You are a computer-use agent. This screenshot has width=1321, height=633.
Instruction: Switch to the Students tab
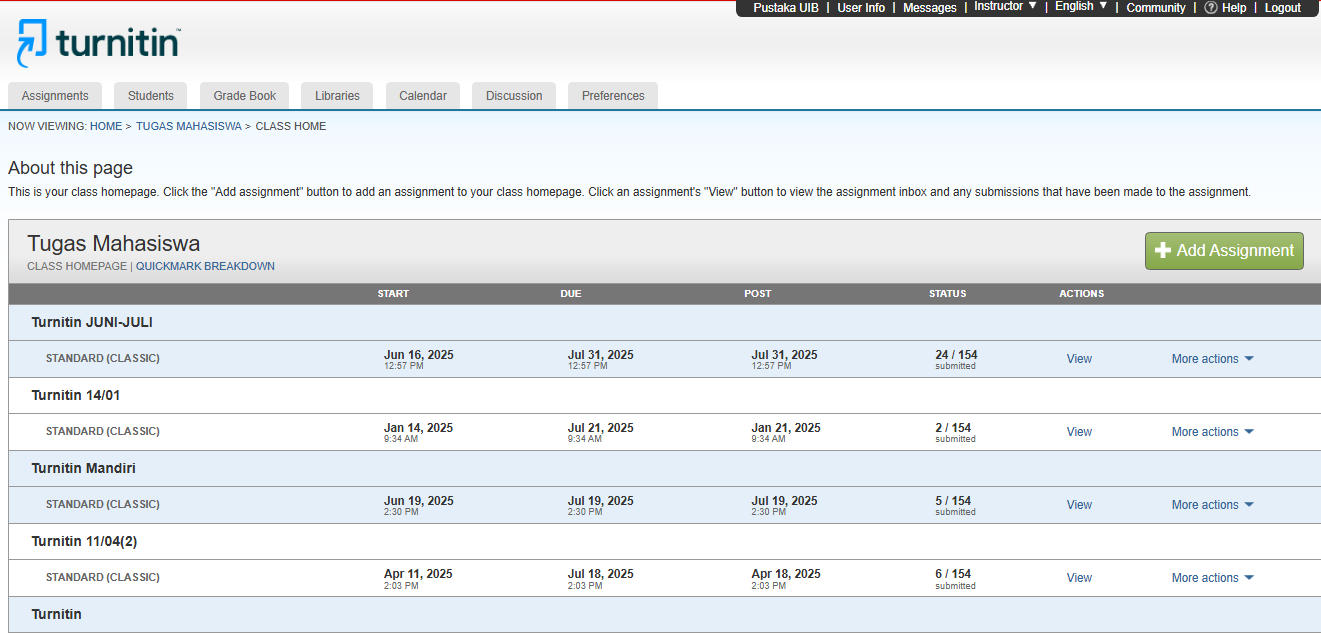coord(151,96)
